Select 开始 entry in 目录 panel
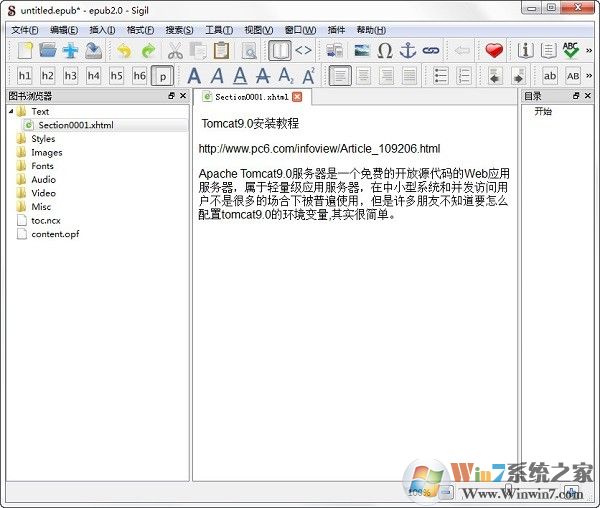 [x=543, y=111]
